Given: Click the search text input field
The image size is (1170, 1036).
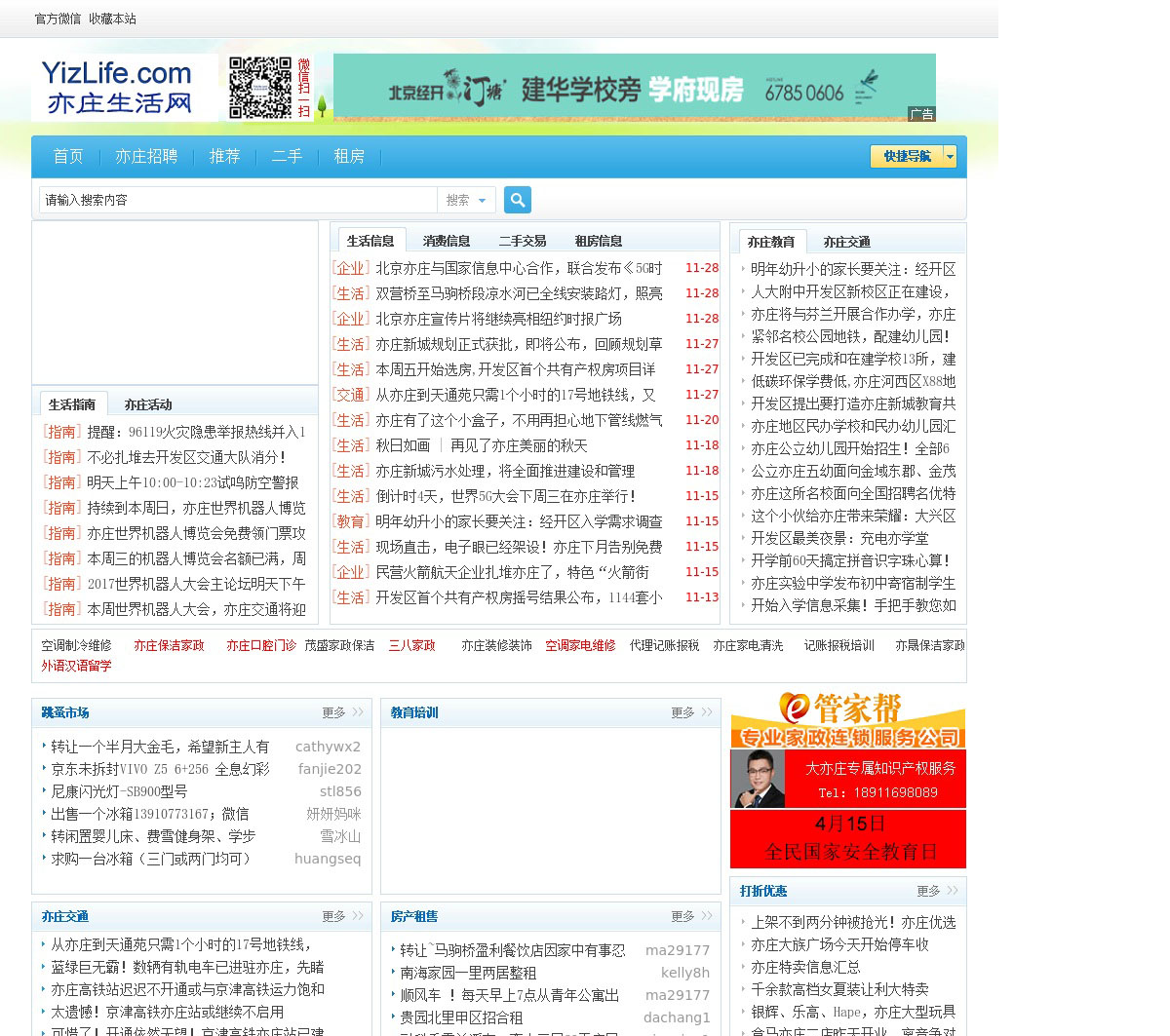Looking at the screenshot, I should pyautogui.click(x=237, y=200).
